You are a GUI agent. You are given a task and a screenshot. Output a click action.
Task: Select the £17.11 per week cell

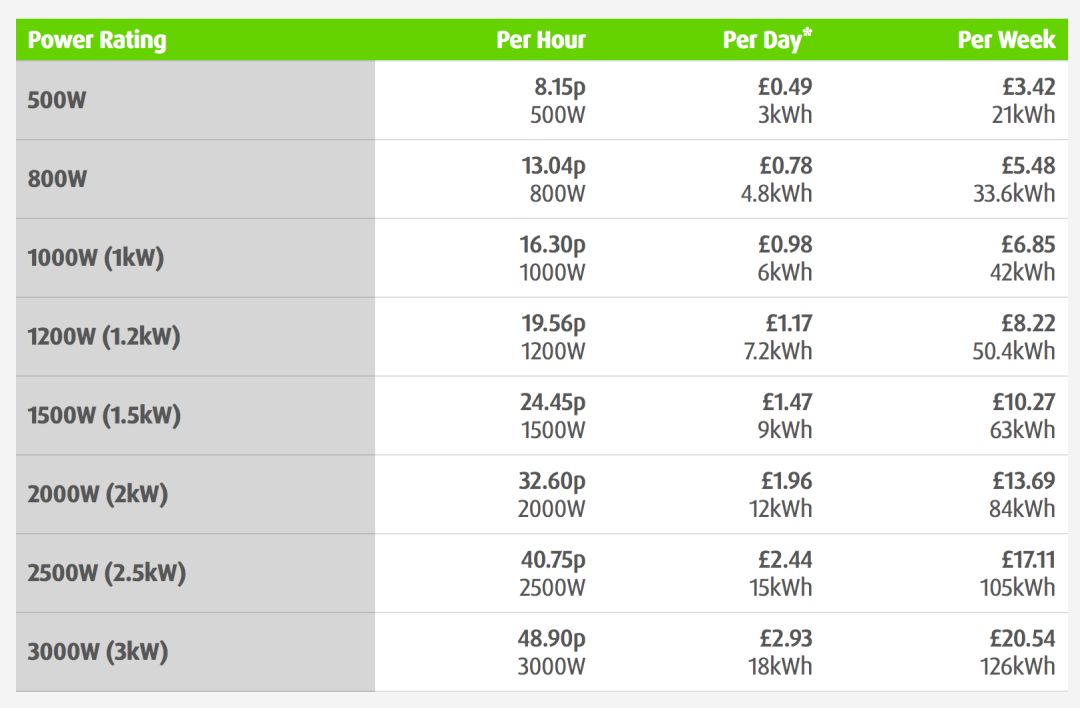click(1023, 560)
